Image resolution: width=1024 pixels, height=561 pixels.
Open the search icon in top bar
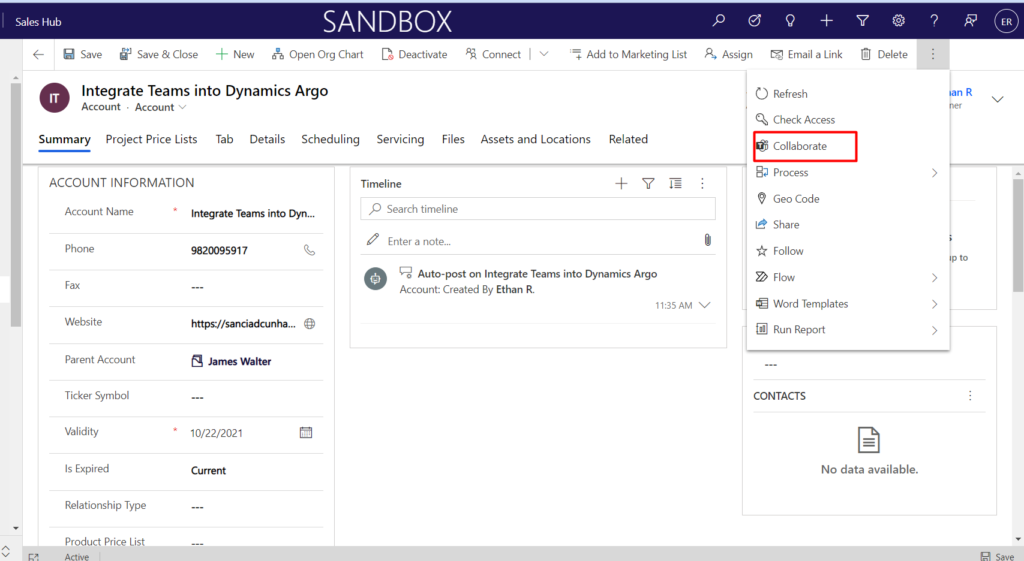718,21
